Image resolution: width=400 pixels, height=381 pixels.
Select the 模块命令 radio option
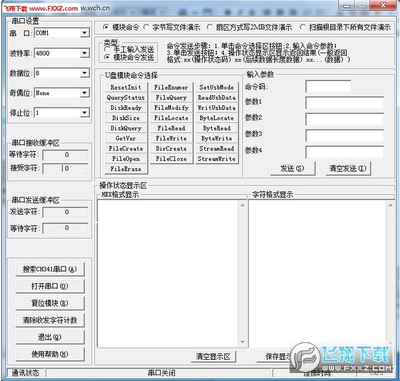coord(106,27)
